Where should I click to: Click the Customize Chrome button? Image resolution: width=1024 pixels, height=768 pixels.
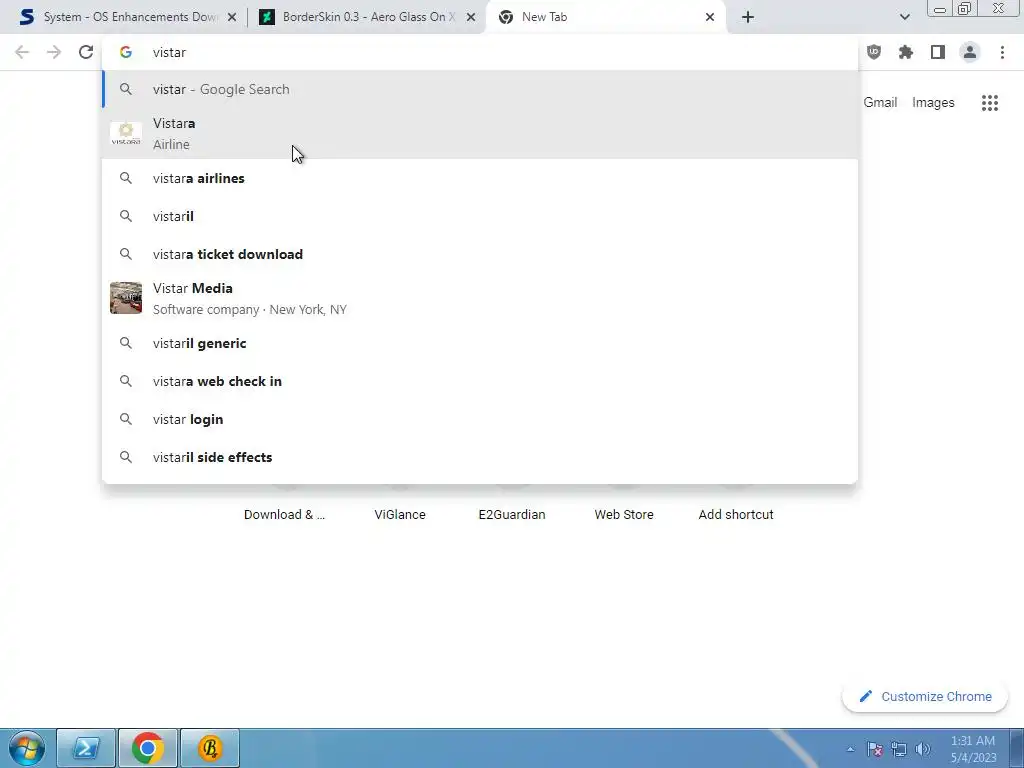tap(925, 696)
